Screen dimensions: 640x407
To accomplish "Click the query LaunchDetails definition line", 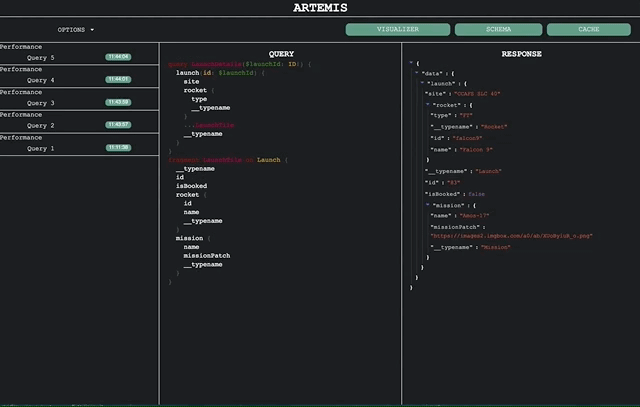I will click(x=240, y=64).
